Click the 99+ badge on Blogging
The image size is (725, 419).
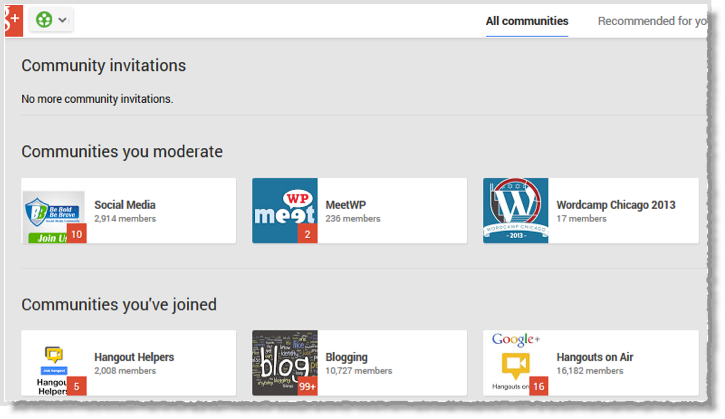307,386
